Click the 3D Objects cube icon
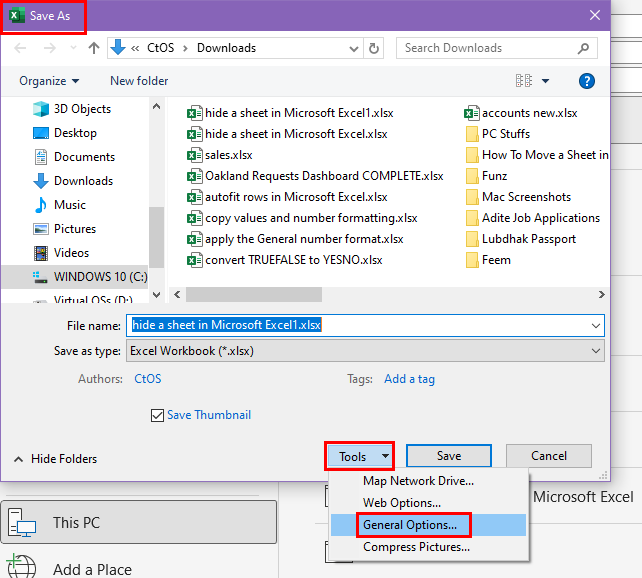This screenshot has height=578, width=642. [x=41, y=109]
